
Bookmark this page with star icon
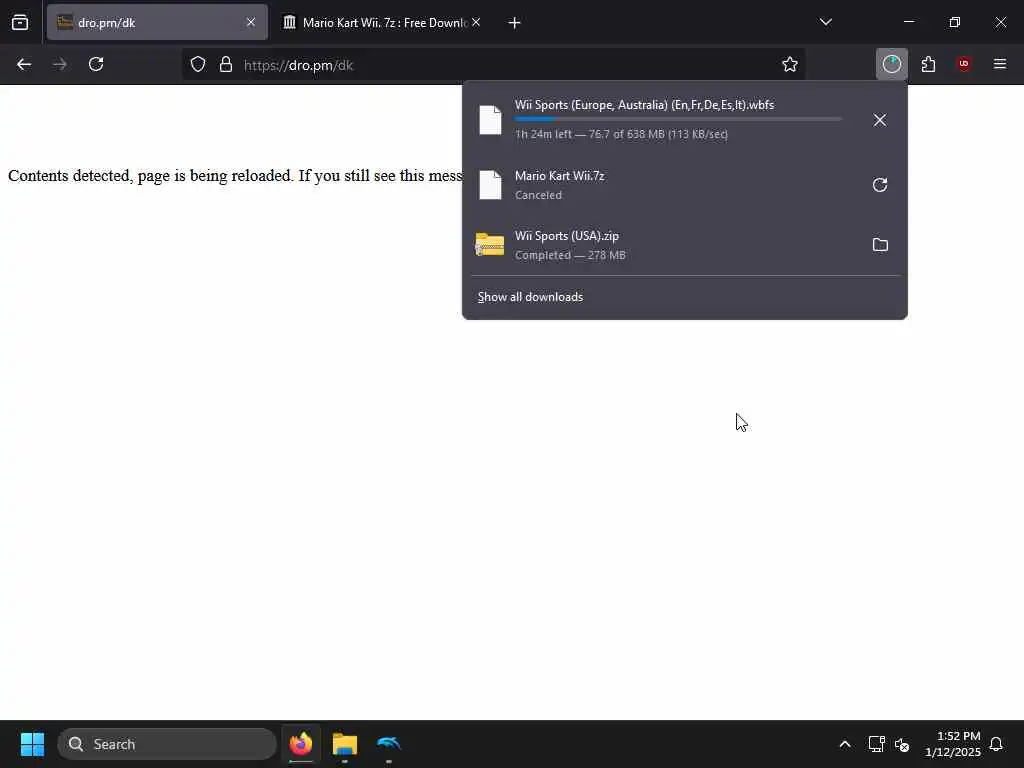[x=790, y=65]
